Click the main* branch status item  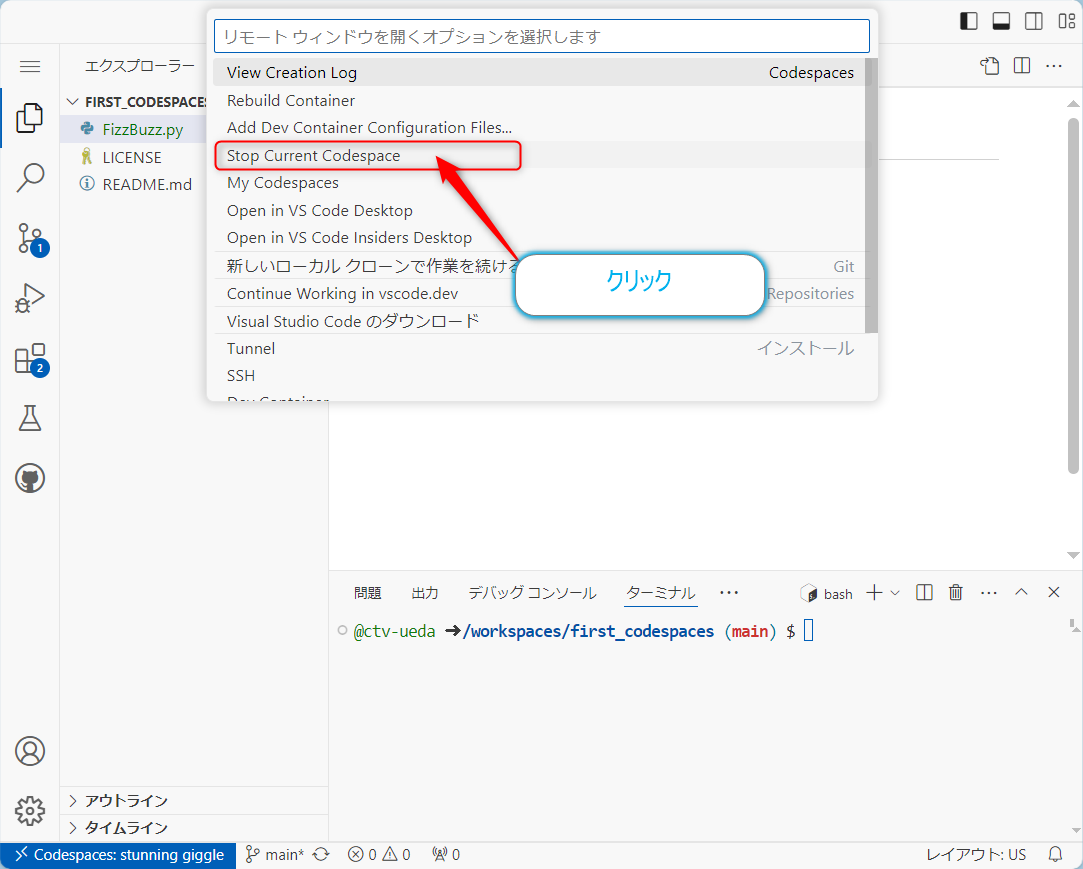[x=276, y=855]
